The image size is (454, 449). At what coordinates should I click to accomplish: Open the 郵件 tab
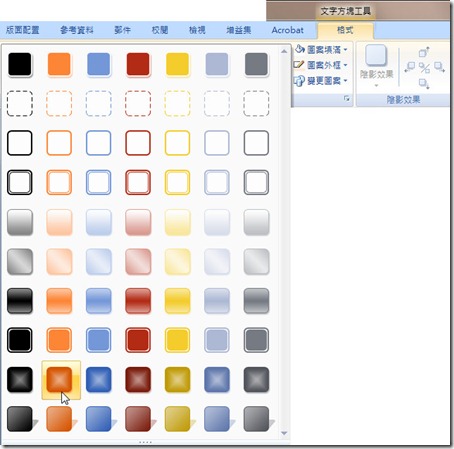click(122, 30)
